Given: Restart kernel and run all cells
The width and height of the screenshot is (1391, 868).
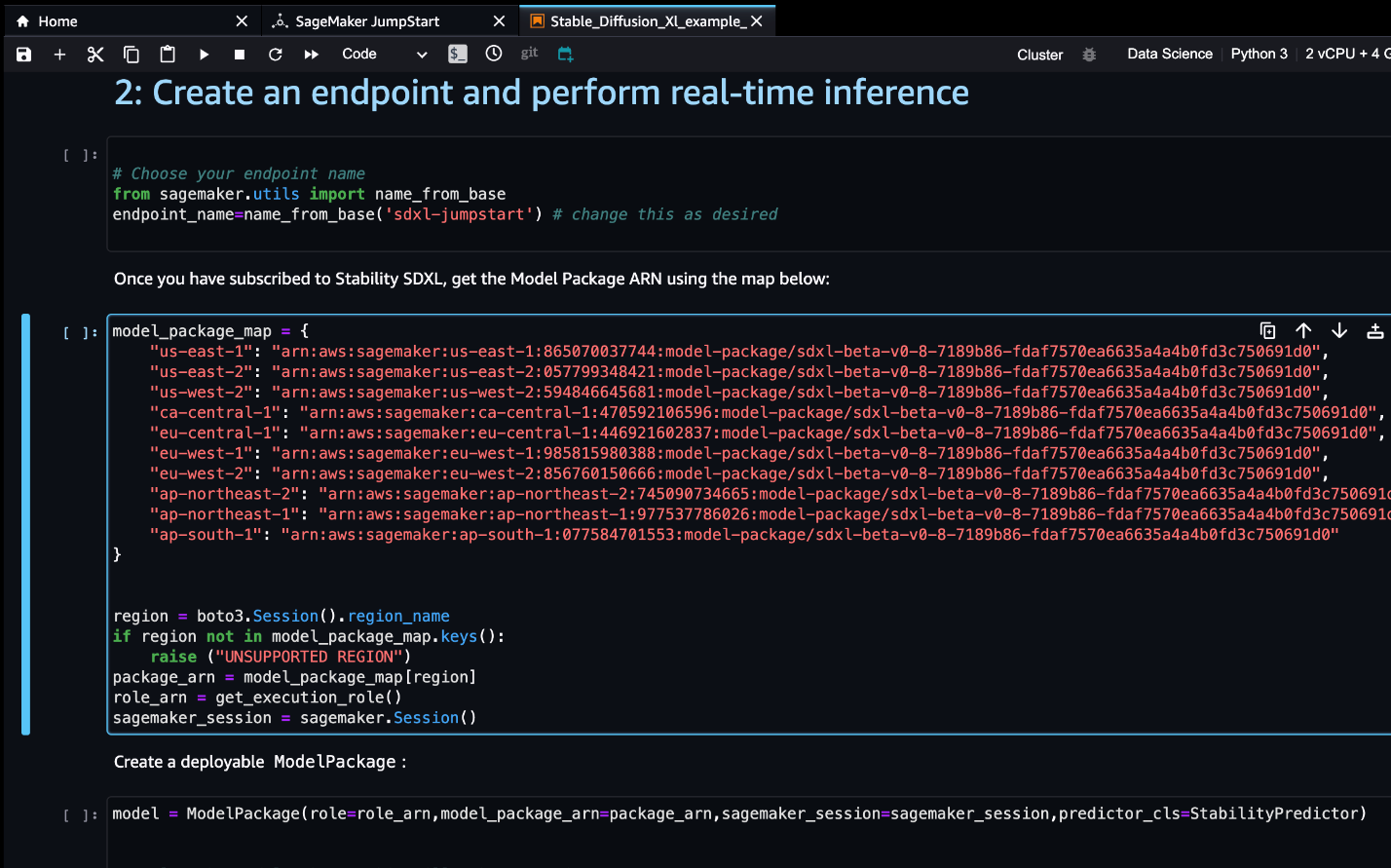Looking at the screenshot, I should click(x=312, y=55).
